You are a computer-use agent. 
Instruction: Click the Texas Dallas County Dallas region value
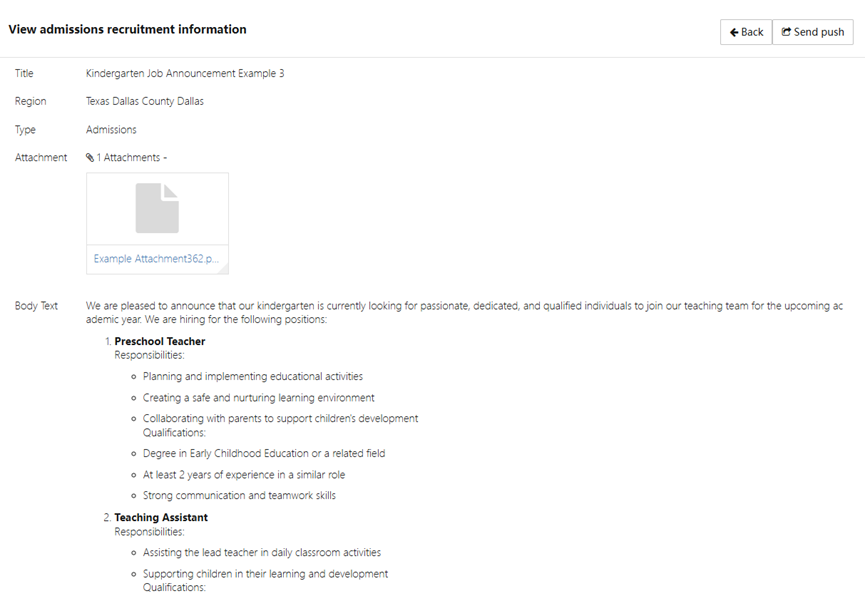145,102
